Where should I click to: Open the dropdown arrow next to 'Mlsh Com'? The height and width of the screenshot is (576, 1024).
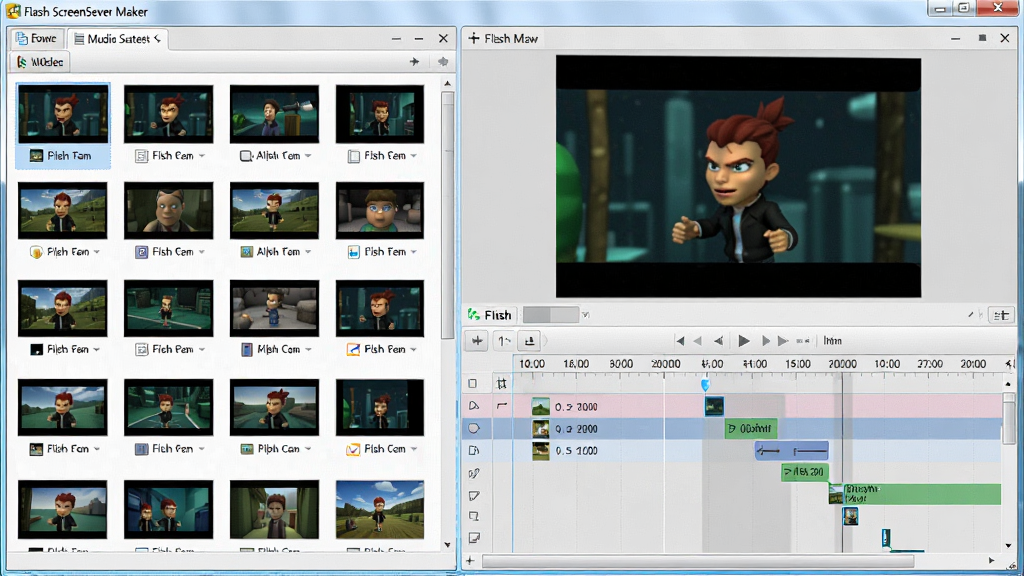308,350
